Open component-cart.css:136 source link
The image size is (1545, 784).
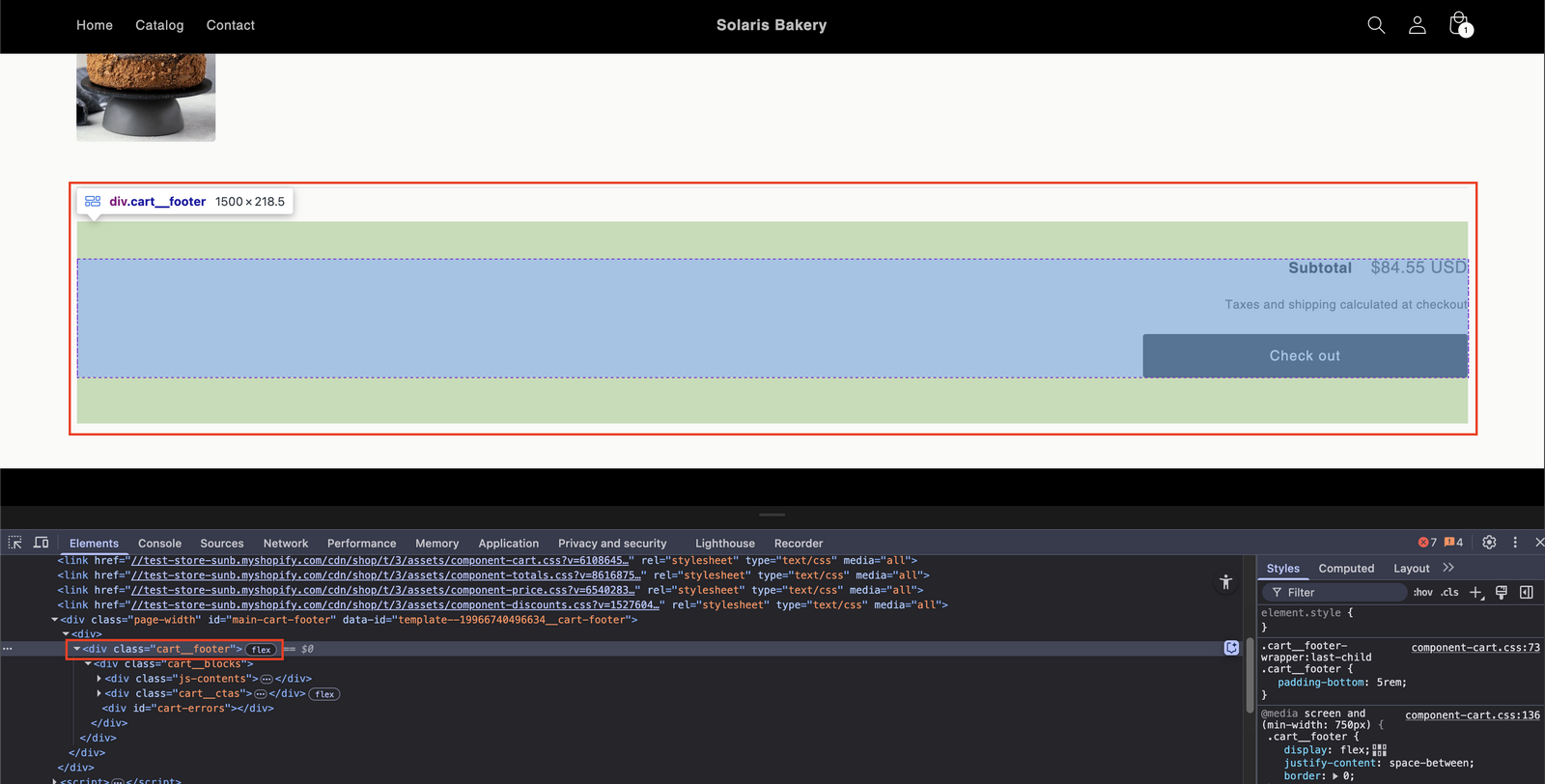coord(1473,715)
